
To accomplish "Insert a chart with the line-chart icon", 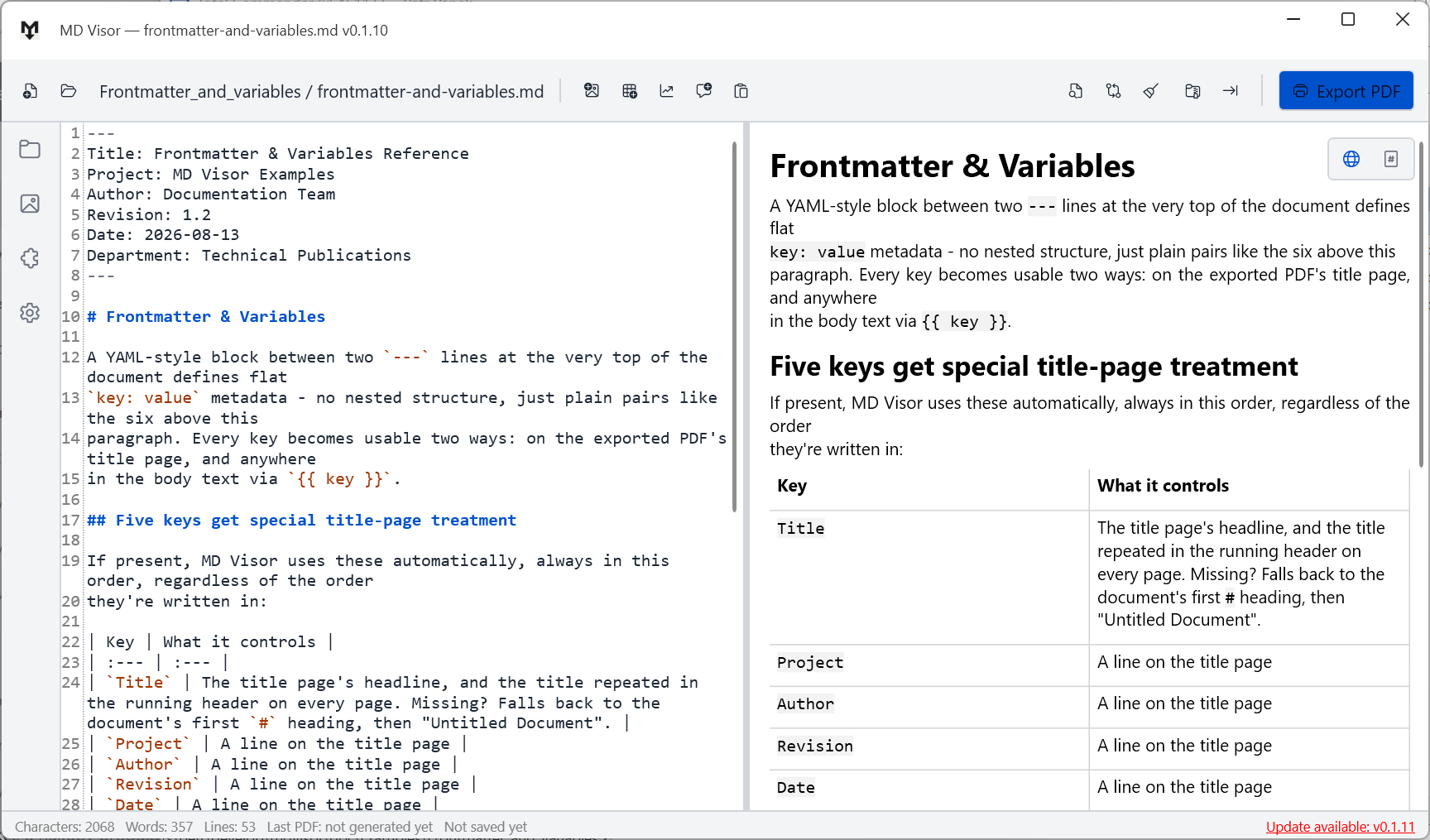I will 667,91.
